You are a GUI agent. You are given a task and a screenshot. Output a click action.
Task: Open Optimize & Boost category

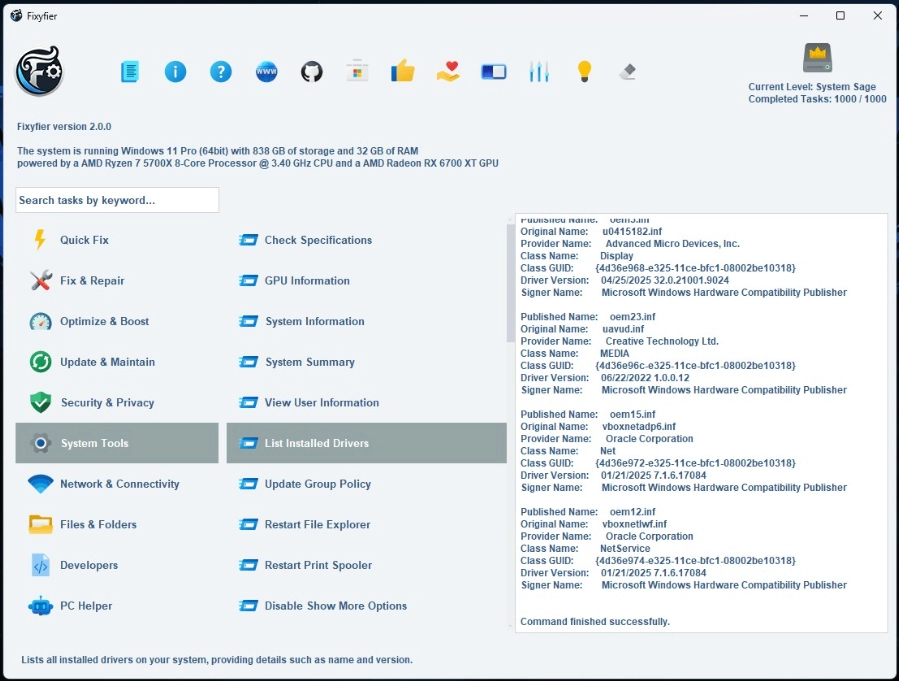pyautogui.click(x=117, y=321)
